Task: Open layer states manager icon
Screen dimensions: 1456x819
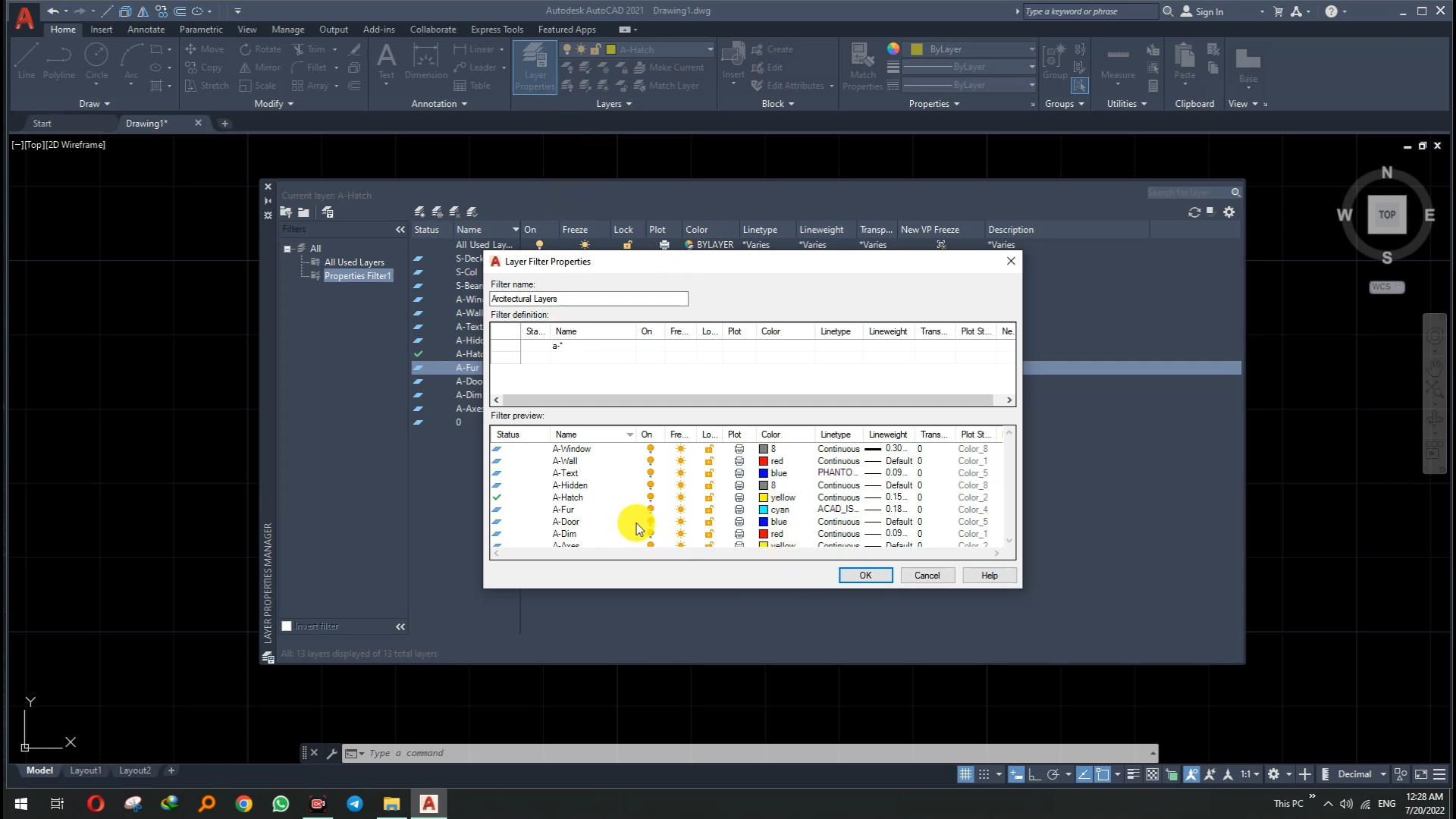Action: coord(328,212)
